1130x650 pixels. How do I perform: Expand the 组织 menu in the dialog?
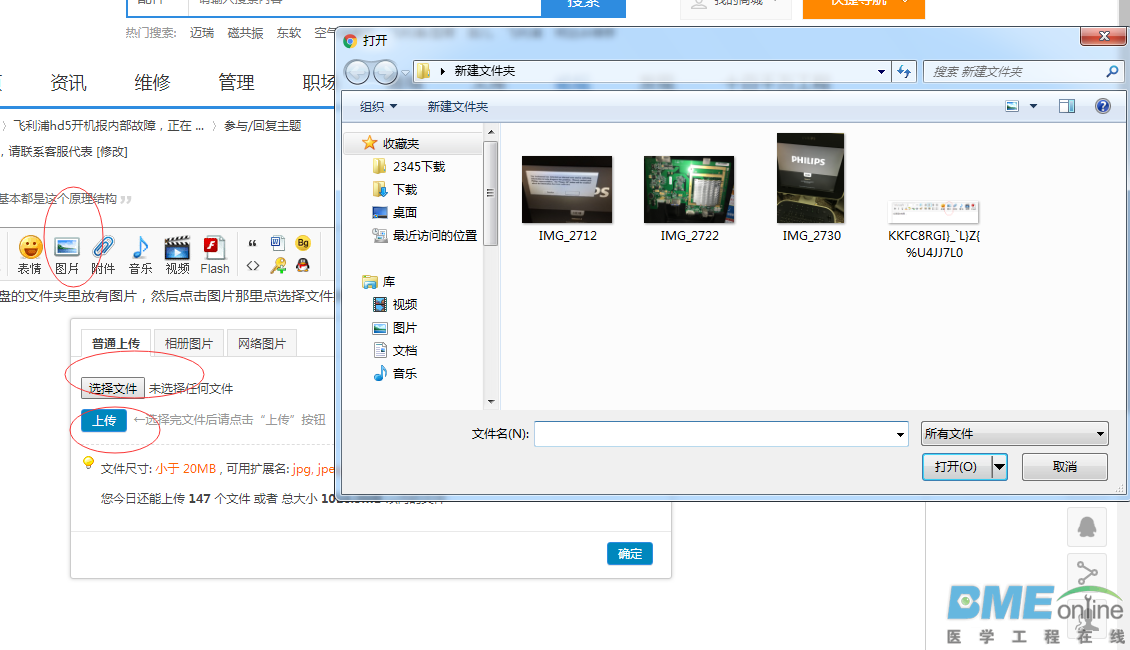(x=372, y=106)
